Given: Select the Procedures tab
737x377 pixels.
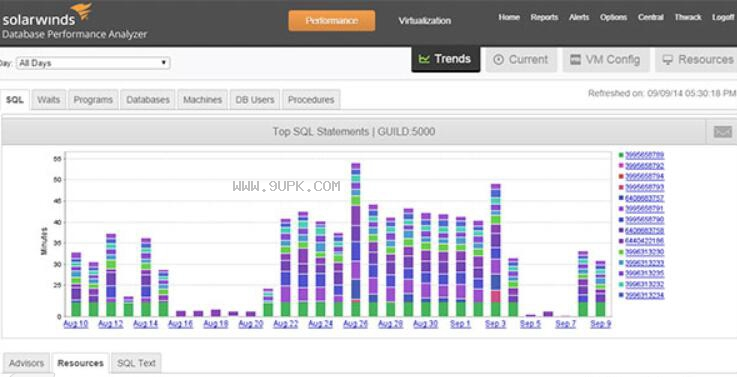Looking at the screenshot, I should tap(311, 100).
